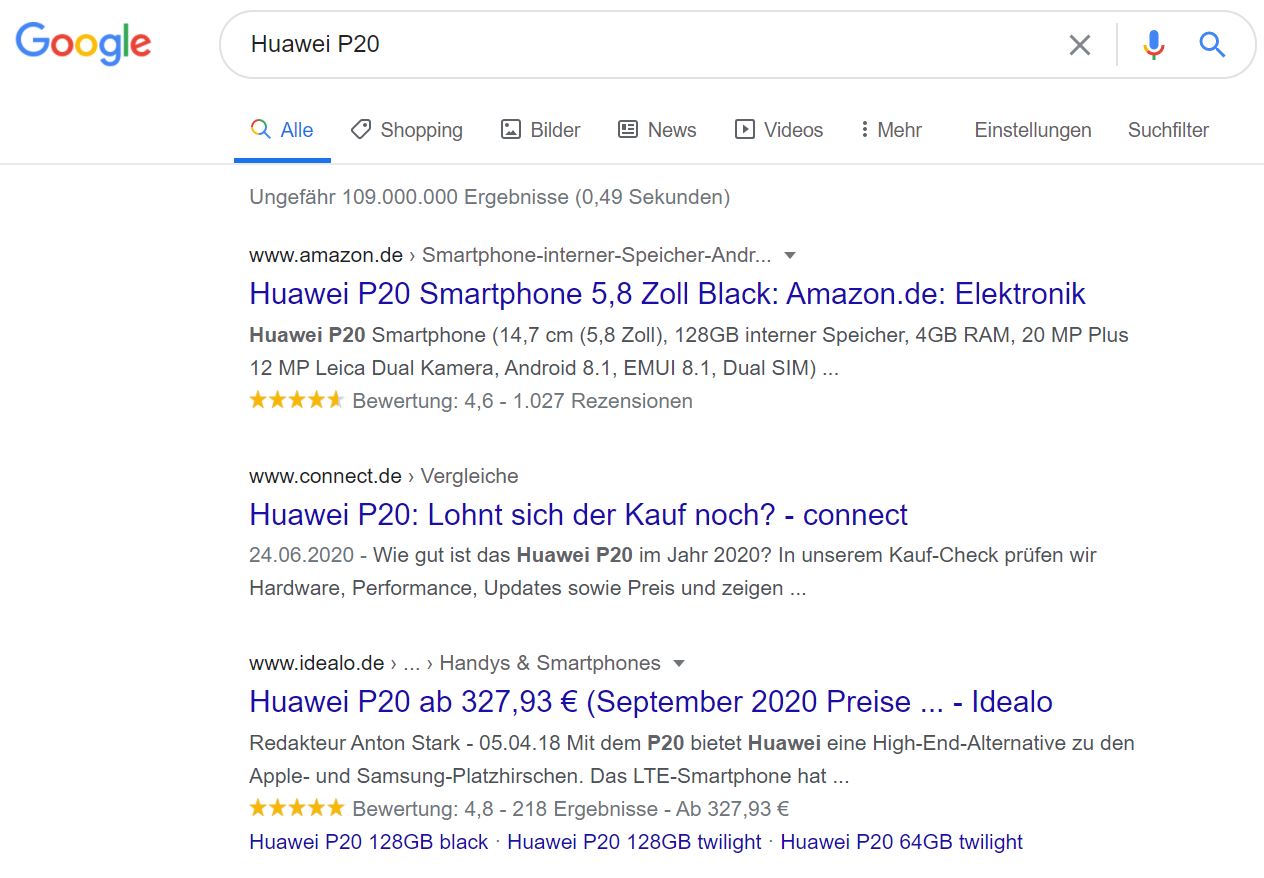Screen dimensions: 1264x878
Task: Open the dropdown arrow next to amazon.de URL
Action: click(x=790, y=255)
